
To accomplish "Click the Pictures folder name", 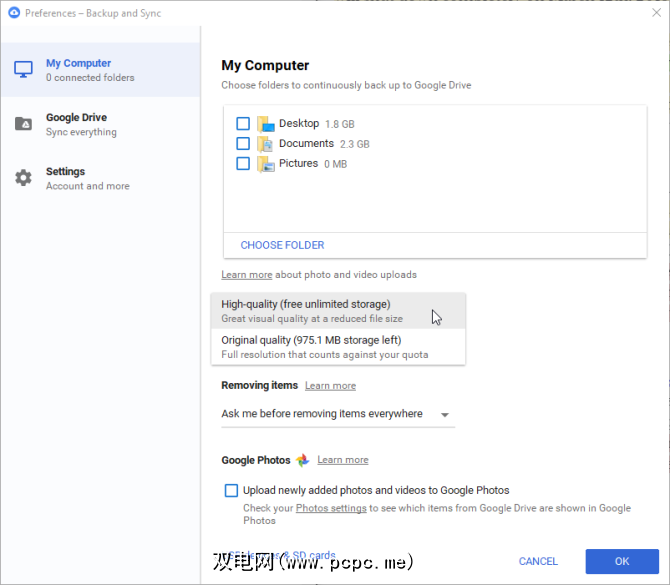I will pyautogui.click(x=298, y=164).
